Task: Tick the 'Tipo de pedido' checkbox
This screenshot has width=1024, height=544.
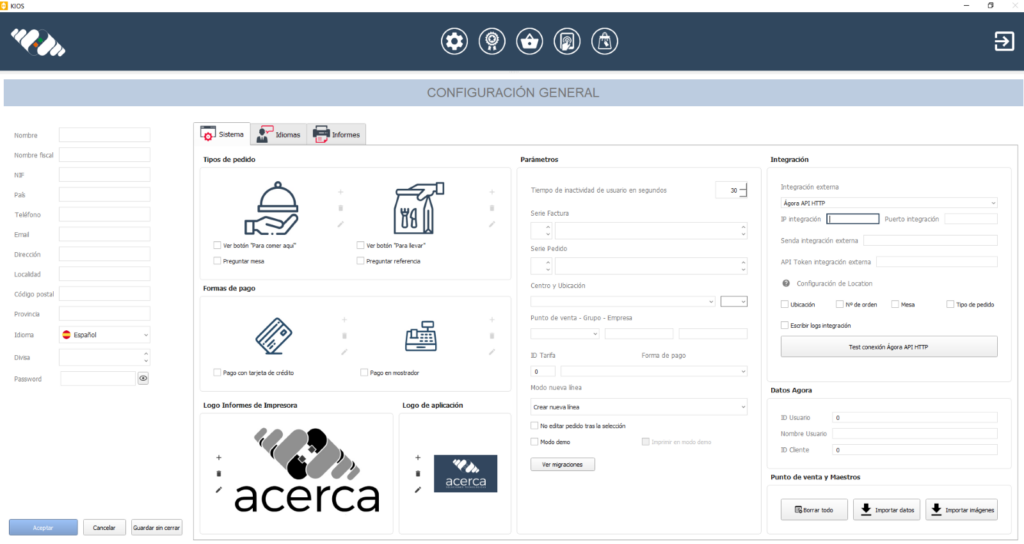Action: (950, 304)
